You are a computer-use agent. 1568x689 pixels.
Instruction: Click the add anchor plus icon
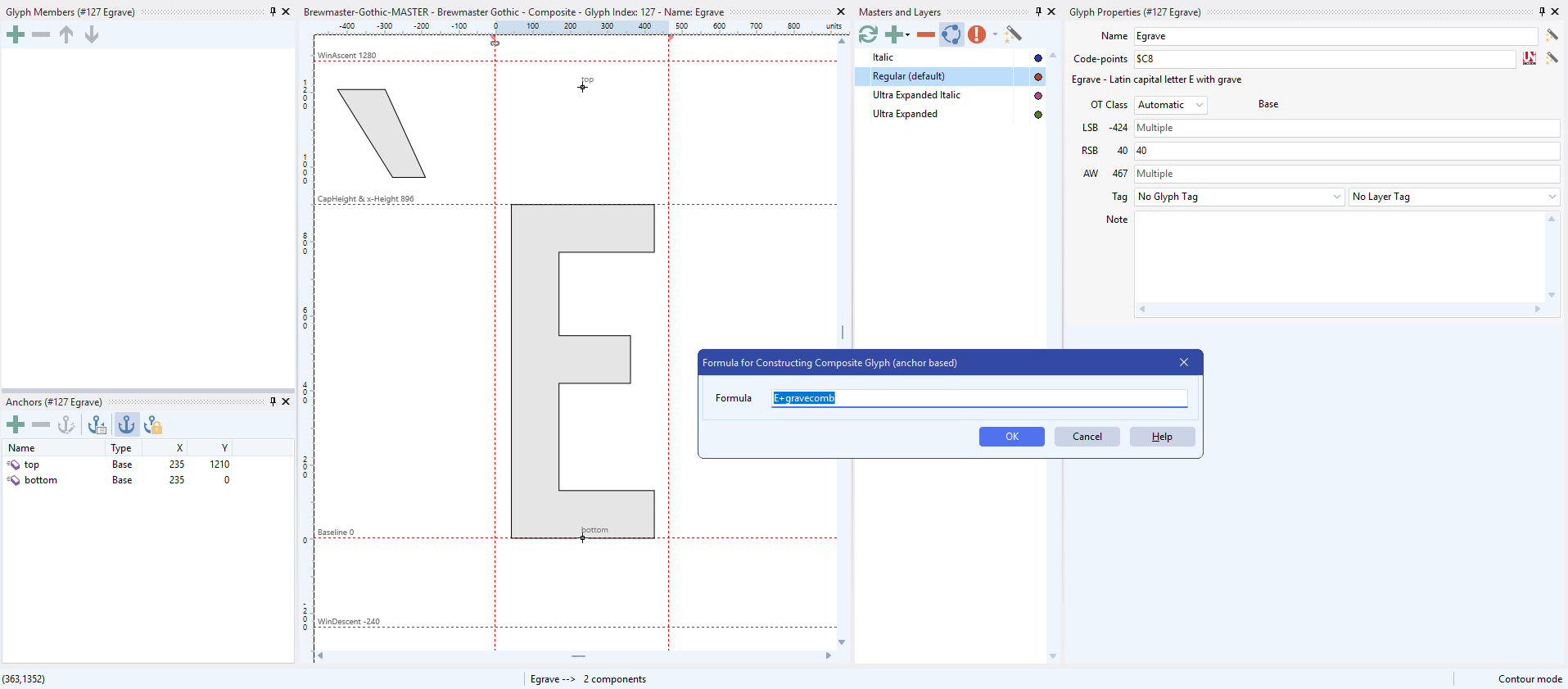(16, 424)
